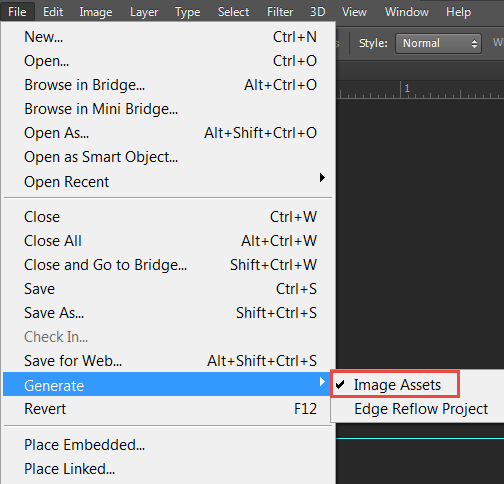This screenshot has width=504, height=484.
Task: Open the Style Normal dropdown
Action: [x=438, y=43]
